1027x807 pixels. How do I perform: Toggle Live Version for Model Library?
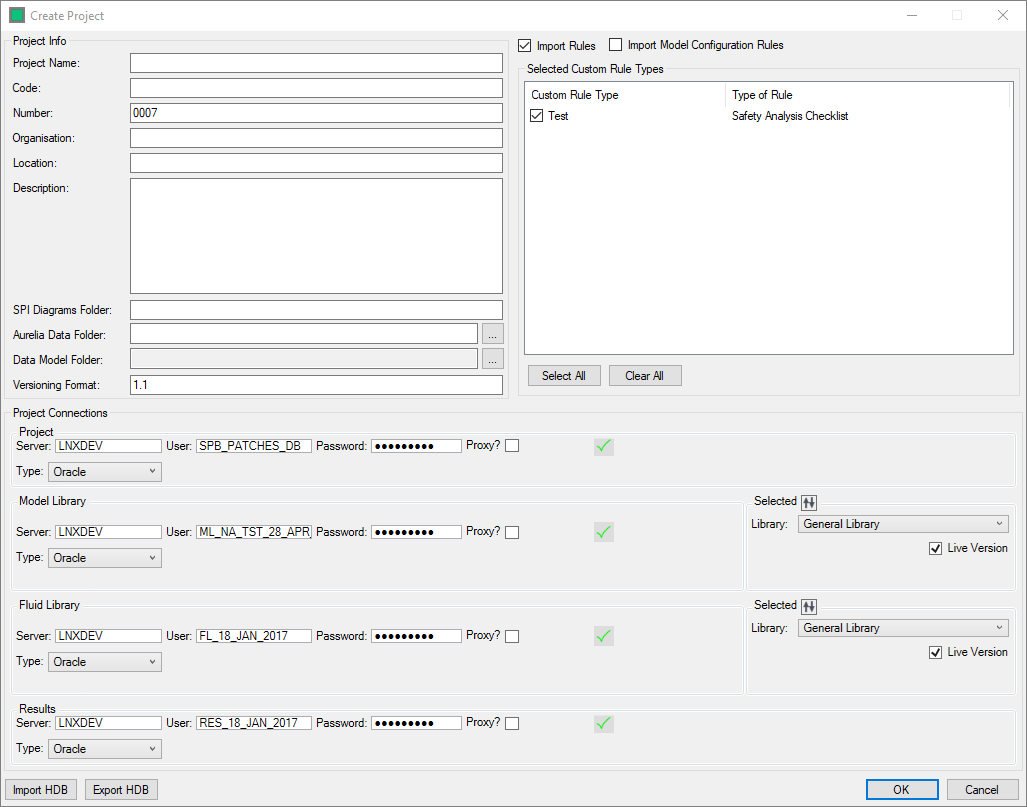[x=935, y=548]
